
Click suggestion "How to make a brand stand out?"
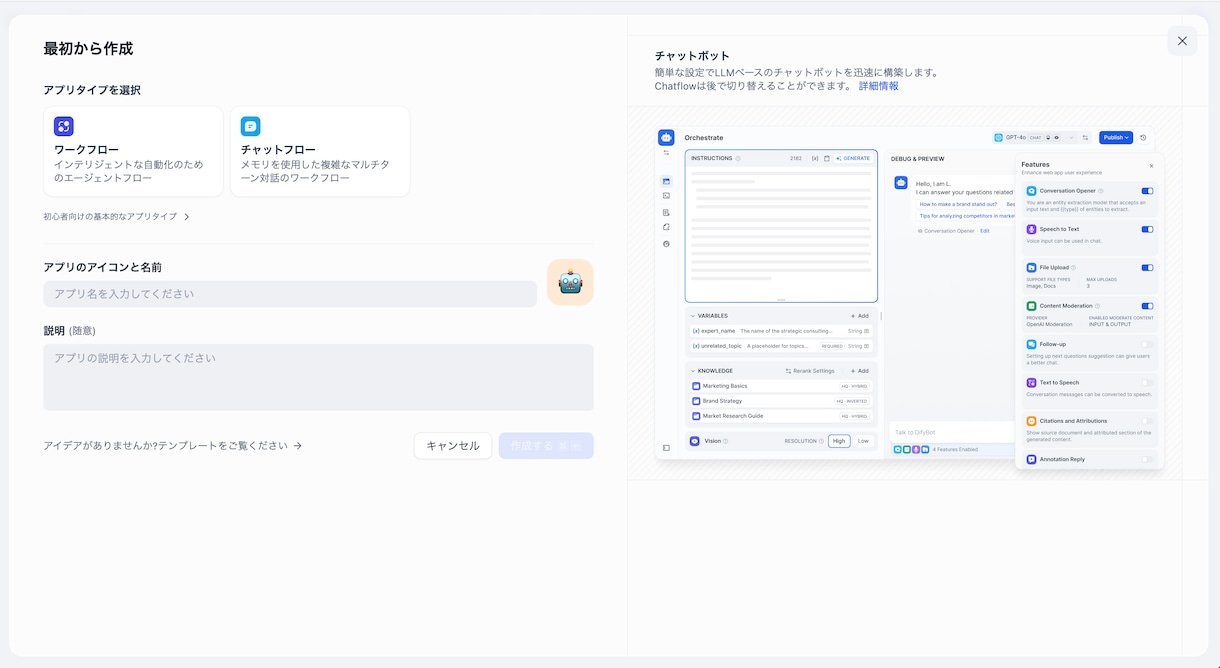point(957,204)
